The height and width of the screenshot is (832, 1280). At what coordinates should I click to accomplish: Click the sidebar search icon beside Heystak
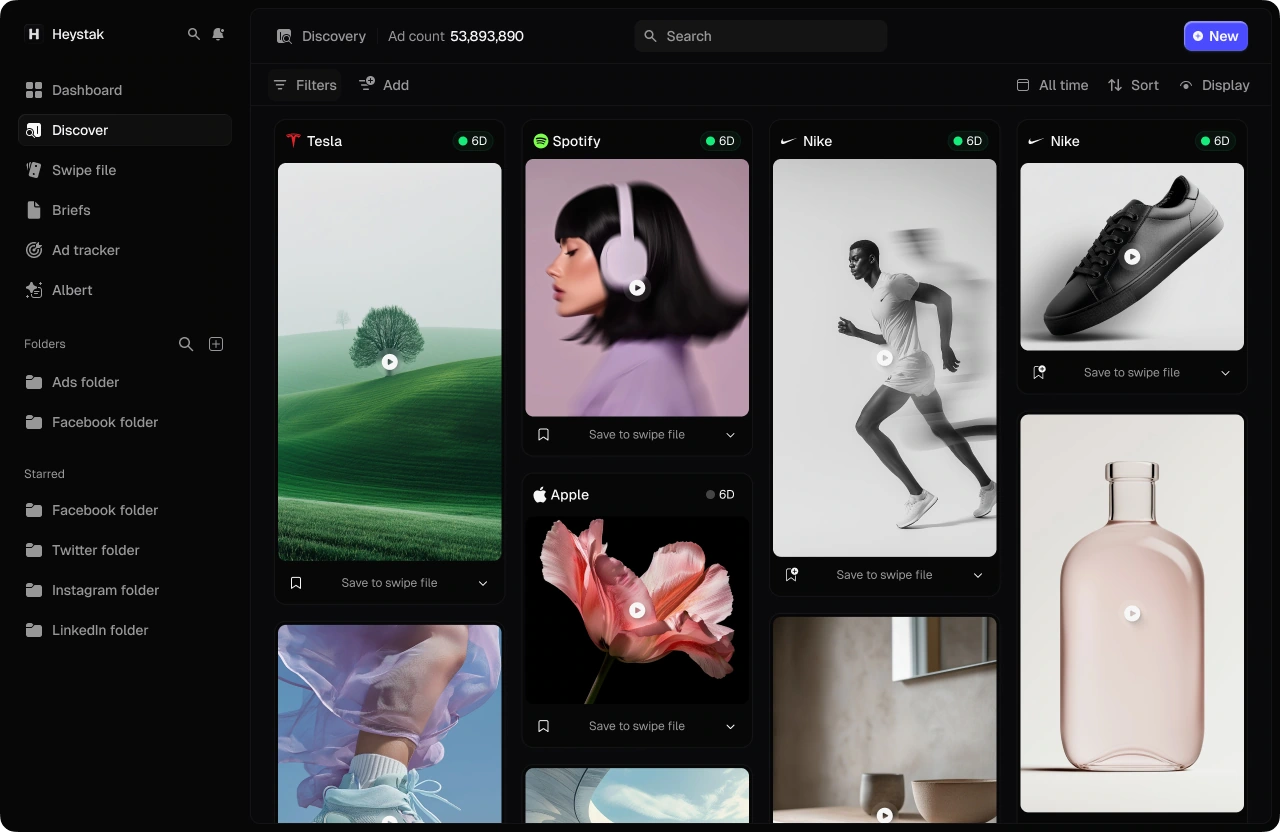coord(194,34)
